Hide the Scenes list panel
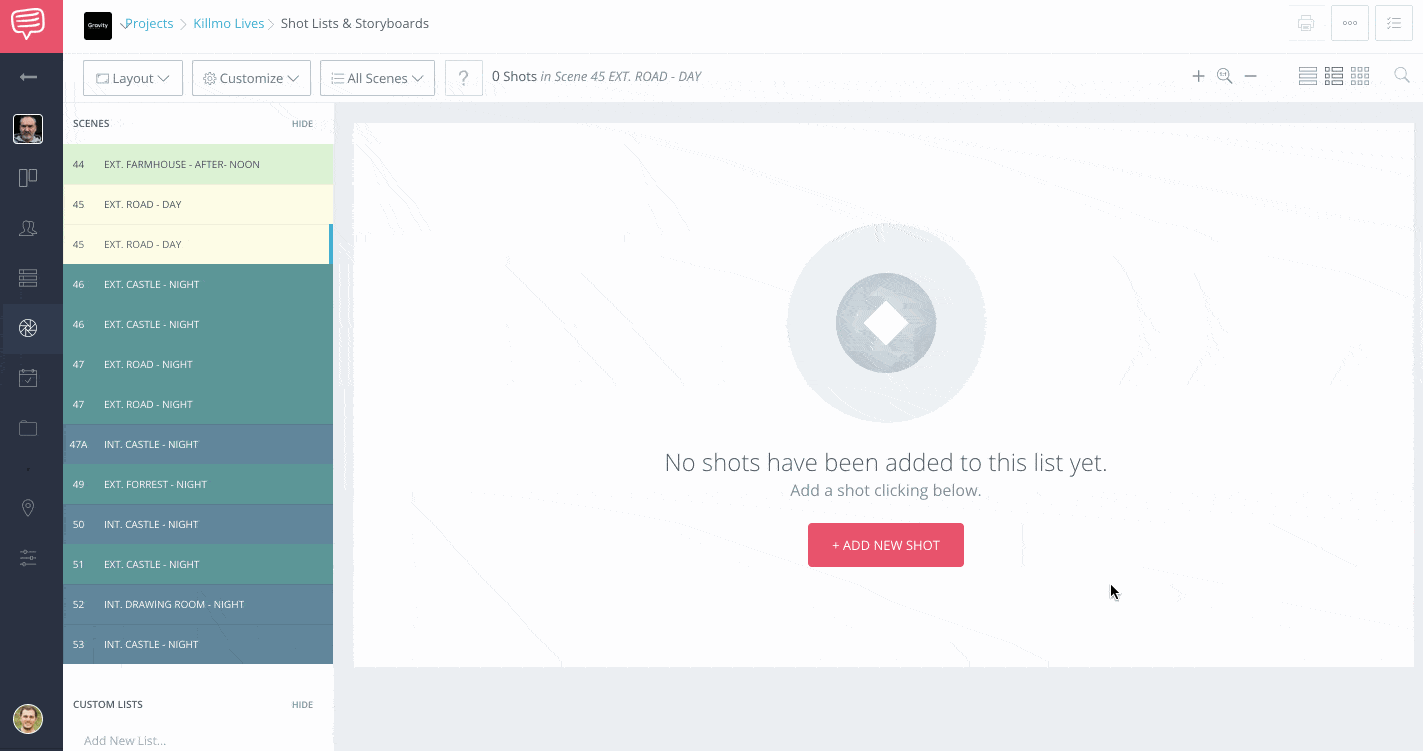This screenshot has height=751, width=1423. [302, 123]
